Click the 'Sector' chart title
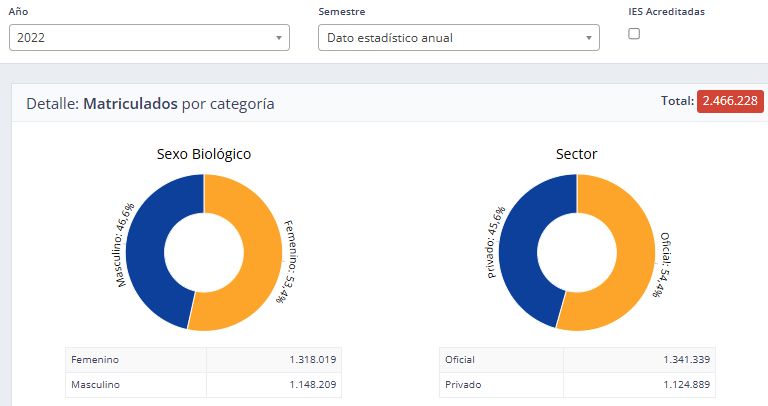This screenshot has height=406, width=768. tap(576, 154)
